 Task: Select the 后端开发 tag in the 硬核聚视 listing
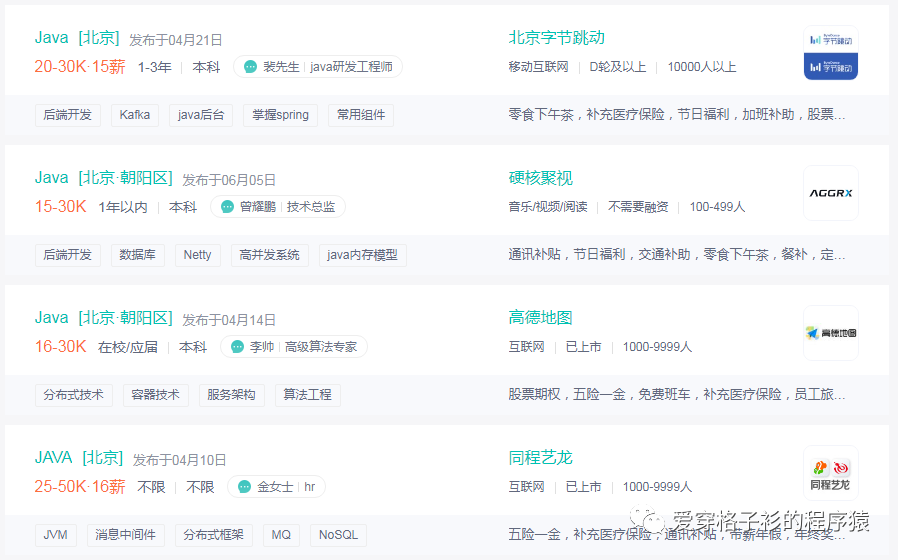(68, 255)
